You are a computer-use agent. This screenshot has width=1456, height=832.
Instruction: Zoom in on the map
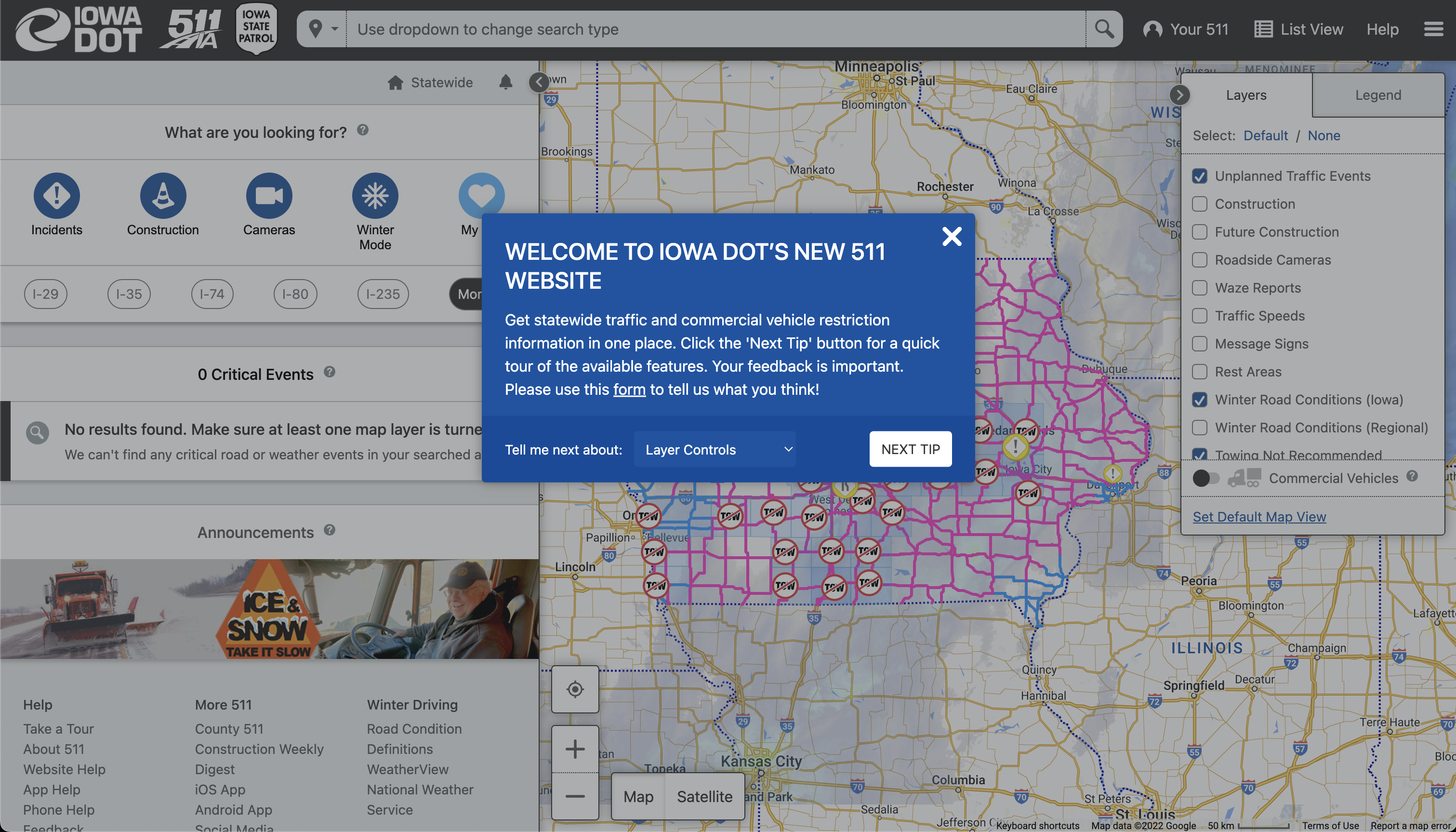pyautogui.click(x=575, y=749)
